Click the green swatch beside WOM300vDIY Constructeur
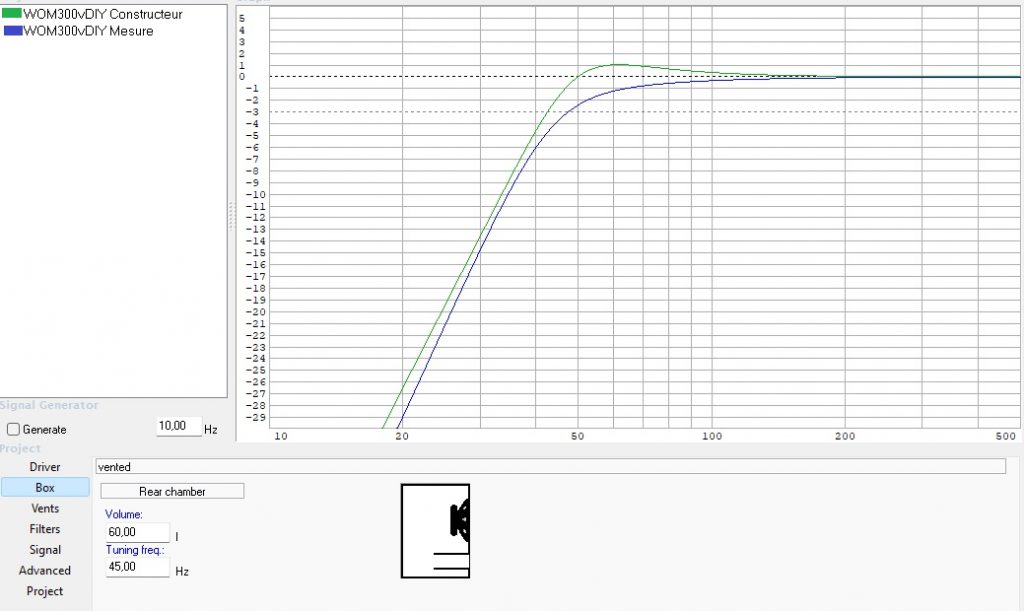This screenshot has width=1024, height=611. point(13,15)
